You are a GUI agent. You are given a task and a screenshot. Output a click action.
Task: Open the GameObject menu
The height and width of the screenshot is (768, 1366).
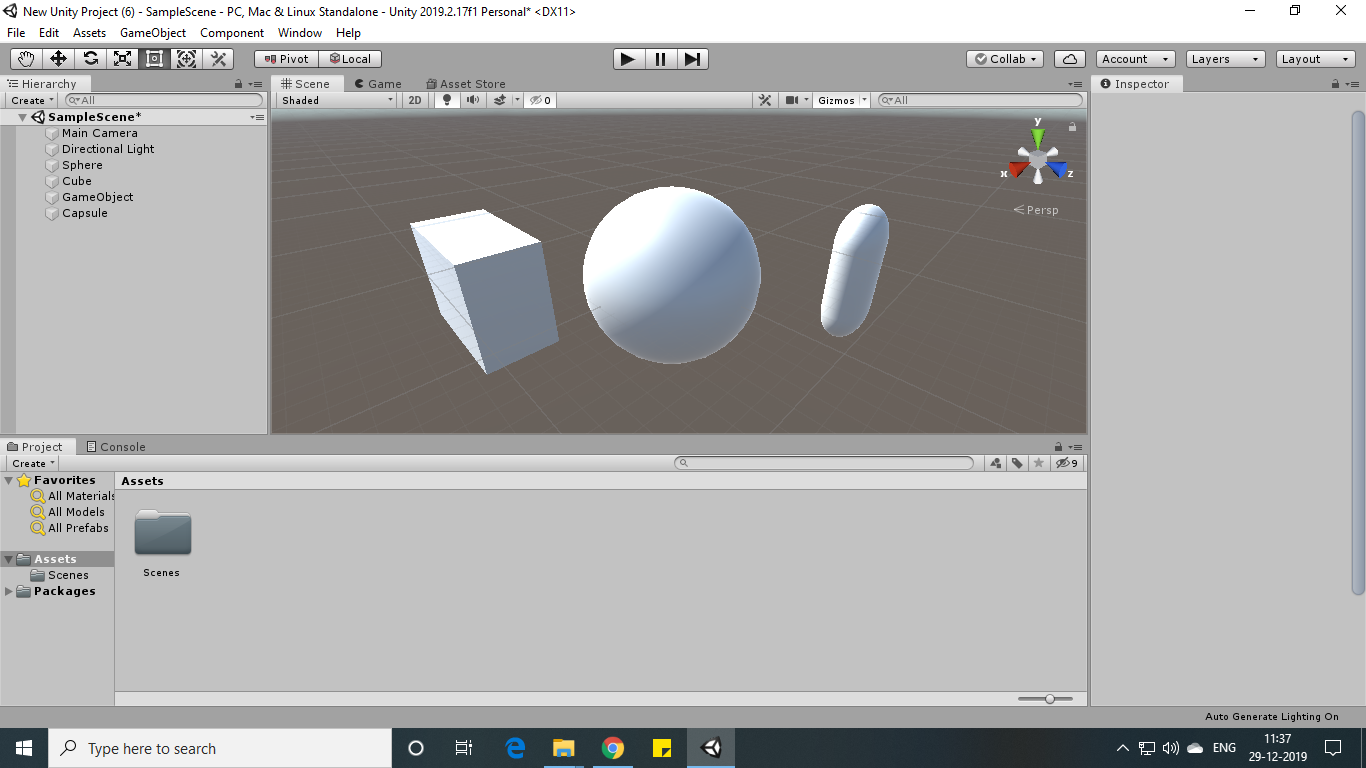click(x=153, y=33)
